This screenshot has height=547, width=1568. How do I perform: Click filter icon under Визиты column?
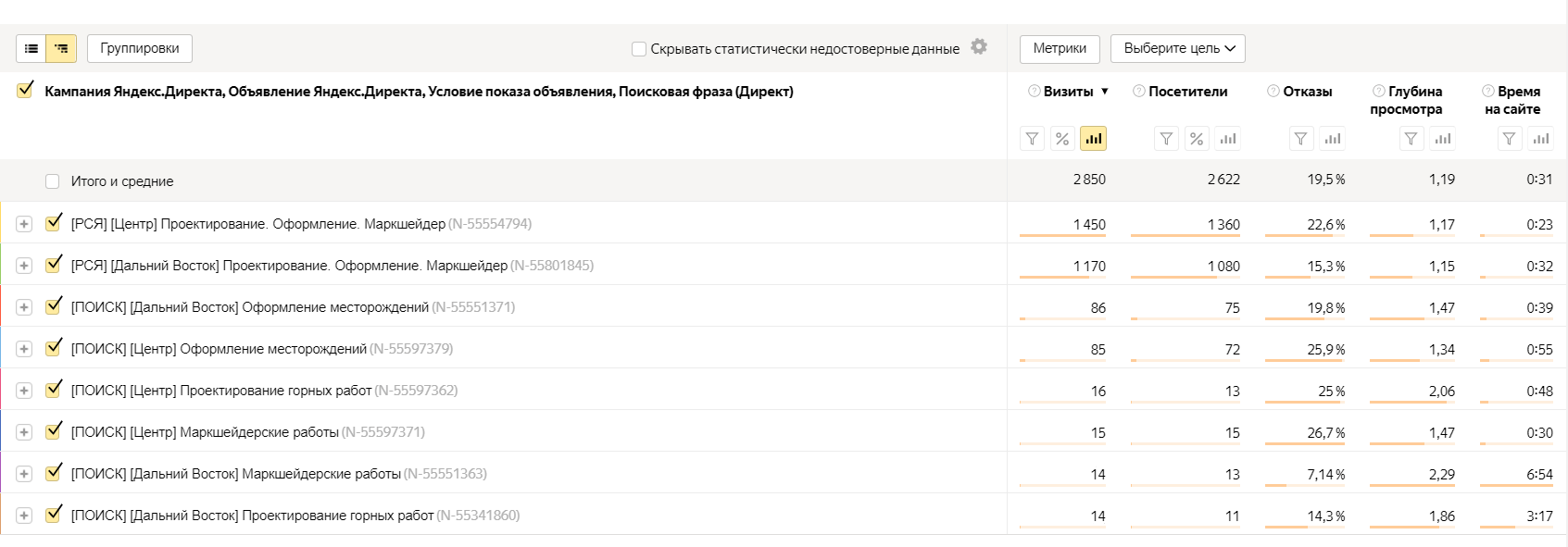click(1032, 139)
